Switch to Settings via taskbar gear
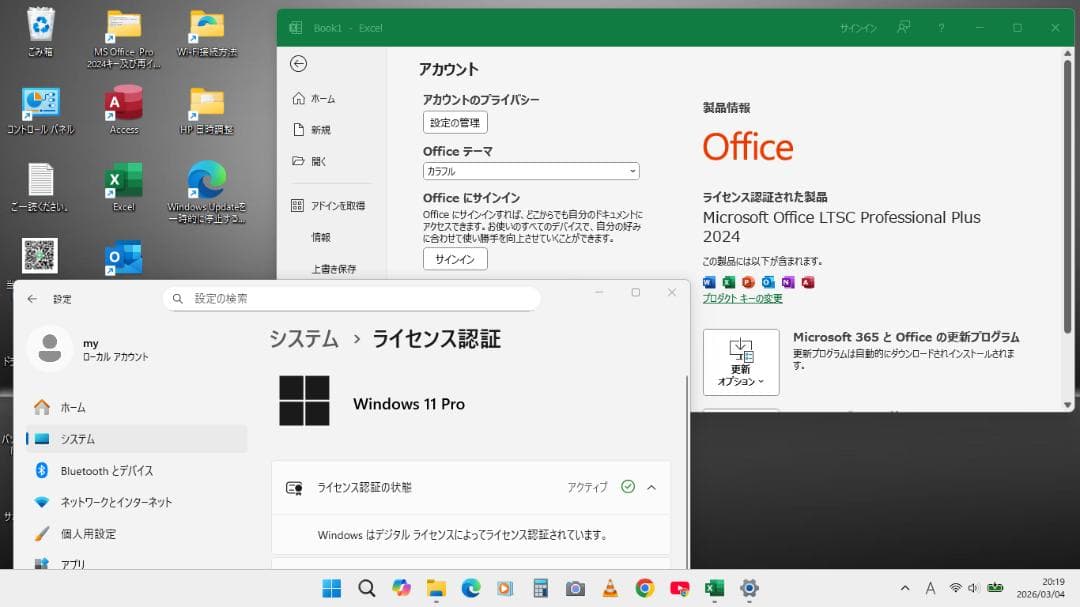1080x607 pixels. click(749, 588)
